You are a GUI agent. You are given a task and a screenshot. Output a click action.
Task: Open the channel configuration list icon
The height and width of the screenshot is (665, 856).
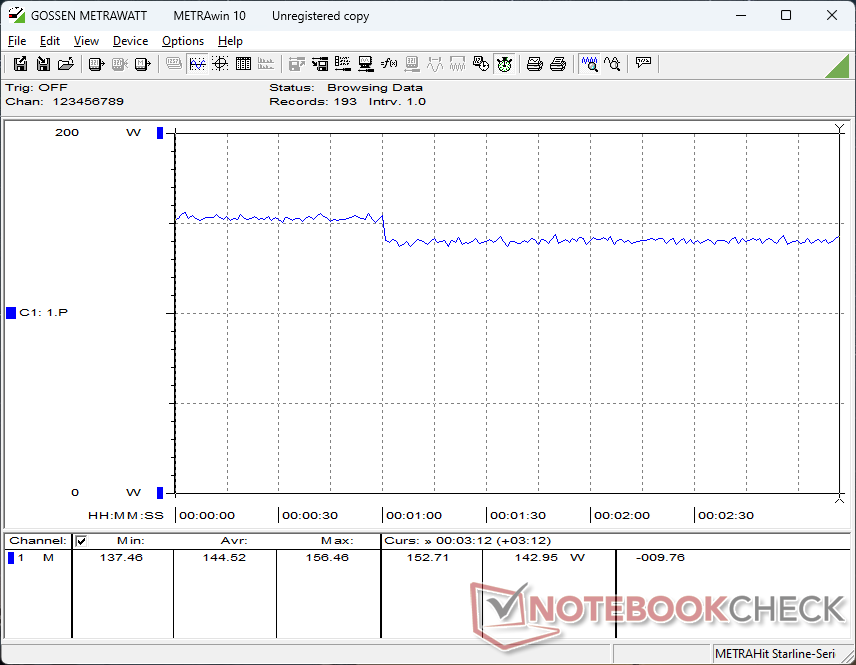click(343, 64)
